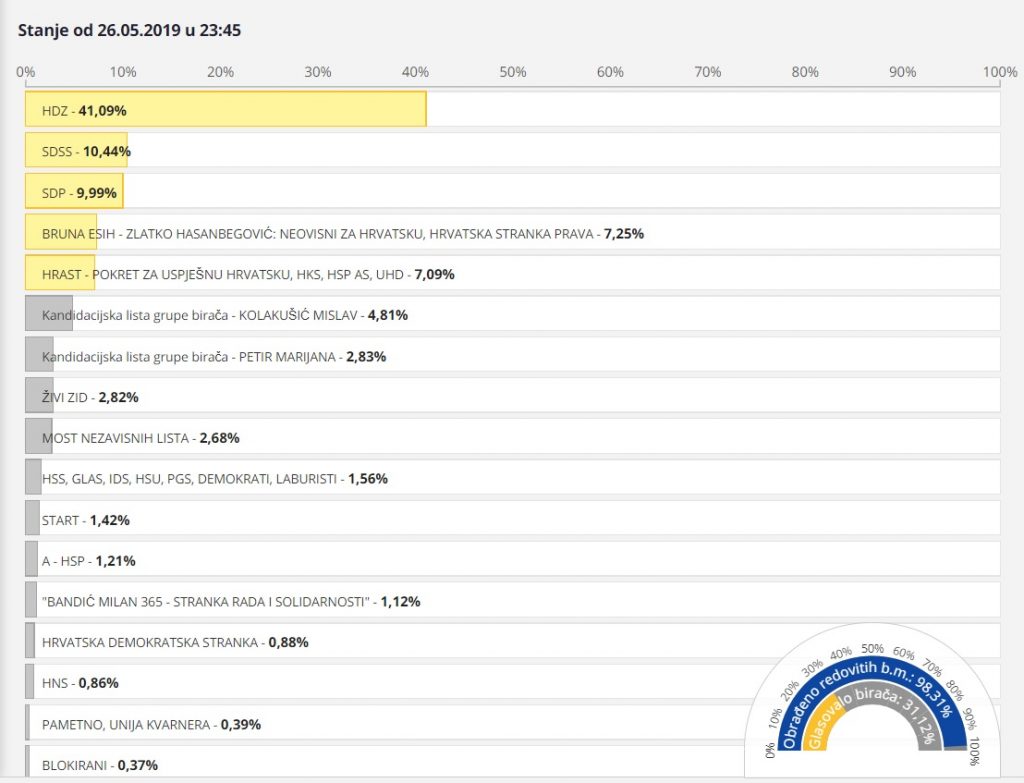Click the 100% axis label on the chart
This screenshot has width=1024, height=783.
pos(1000,72)
